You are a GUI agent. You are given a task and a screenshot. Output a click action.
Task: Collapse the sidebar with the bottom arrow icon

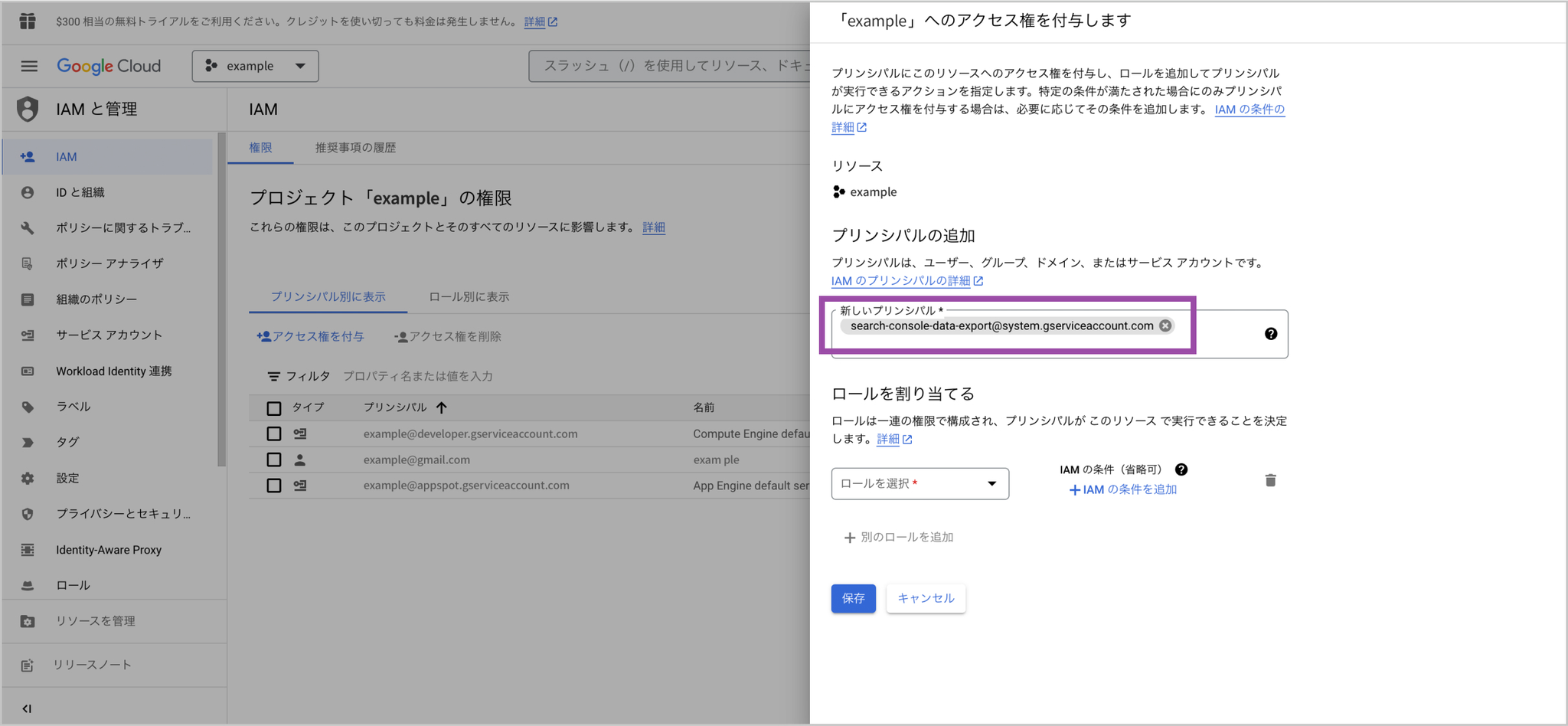pos(27,708)
